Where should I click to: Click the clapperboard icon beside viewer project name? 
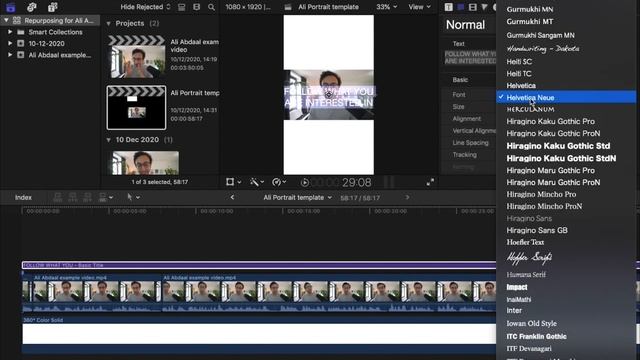tap(288, 7)
